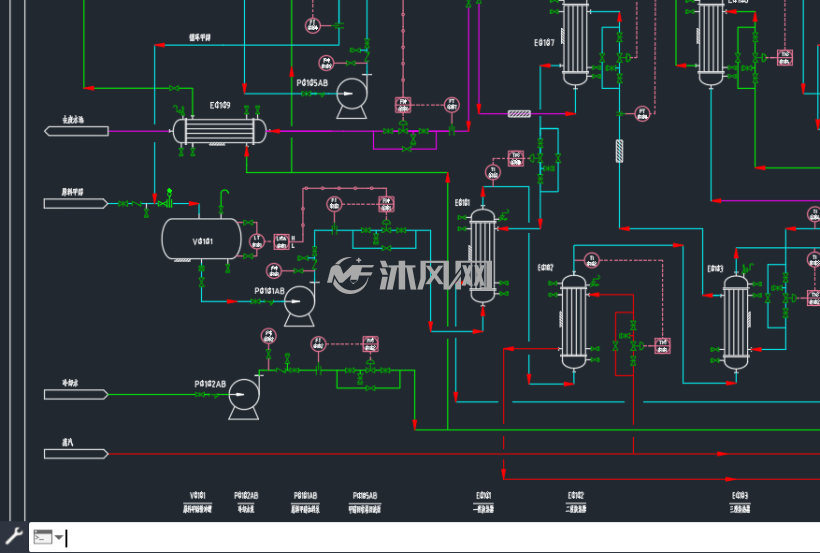Select the vertical hatched element on cyan line

619,151
